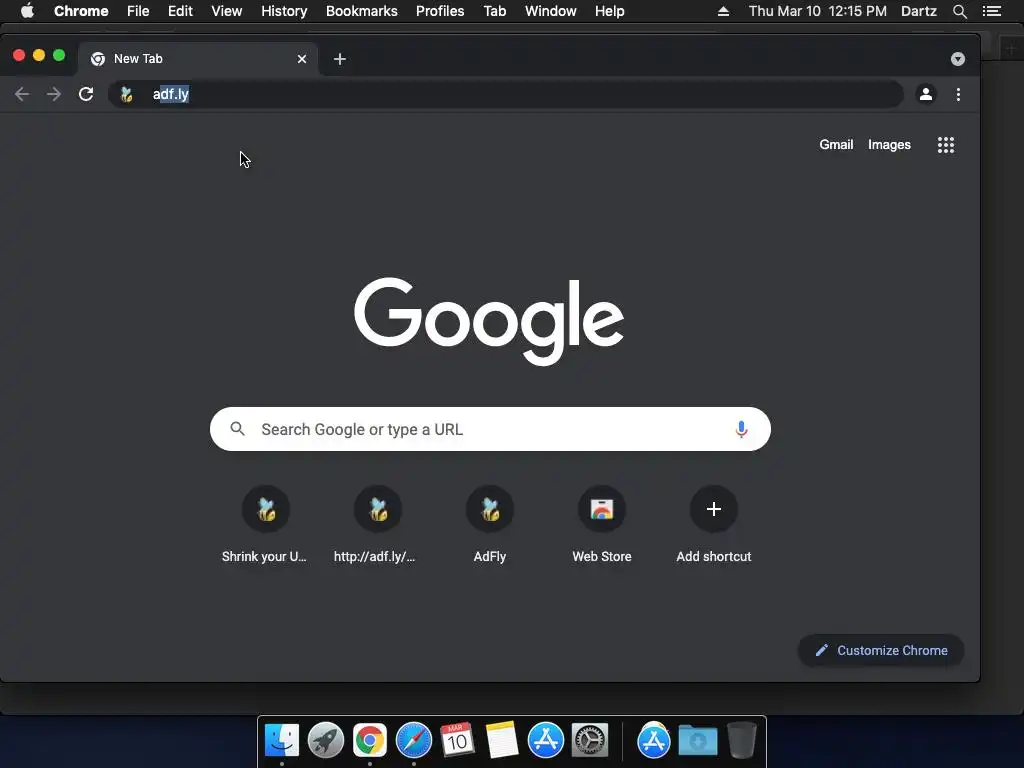Open the Bookmarks menu
The image size is (1024, 768).
tap(362, 11)
